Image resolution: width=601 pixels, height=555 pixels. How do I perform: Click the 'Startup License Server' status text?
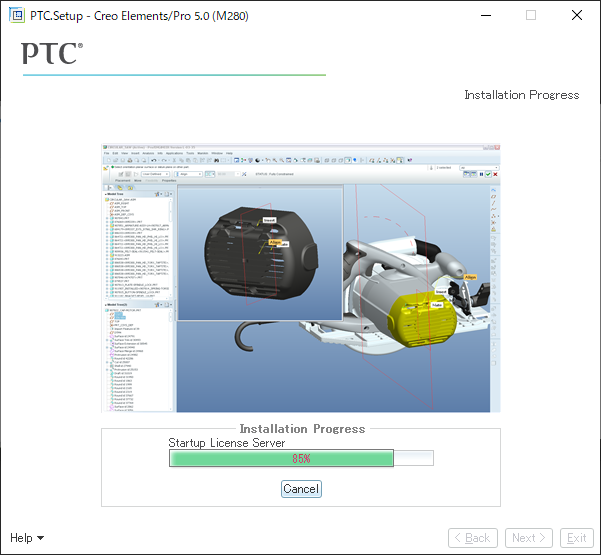point(227,443)
